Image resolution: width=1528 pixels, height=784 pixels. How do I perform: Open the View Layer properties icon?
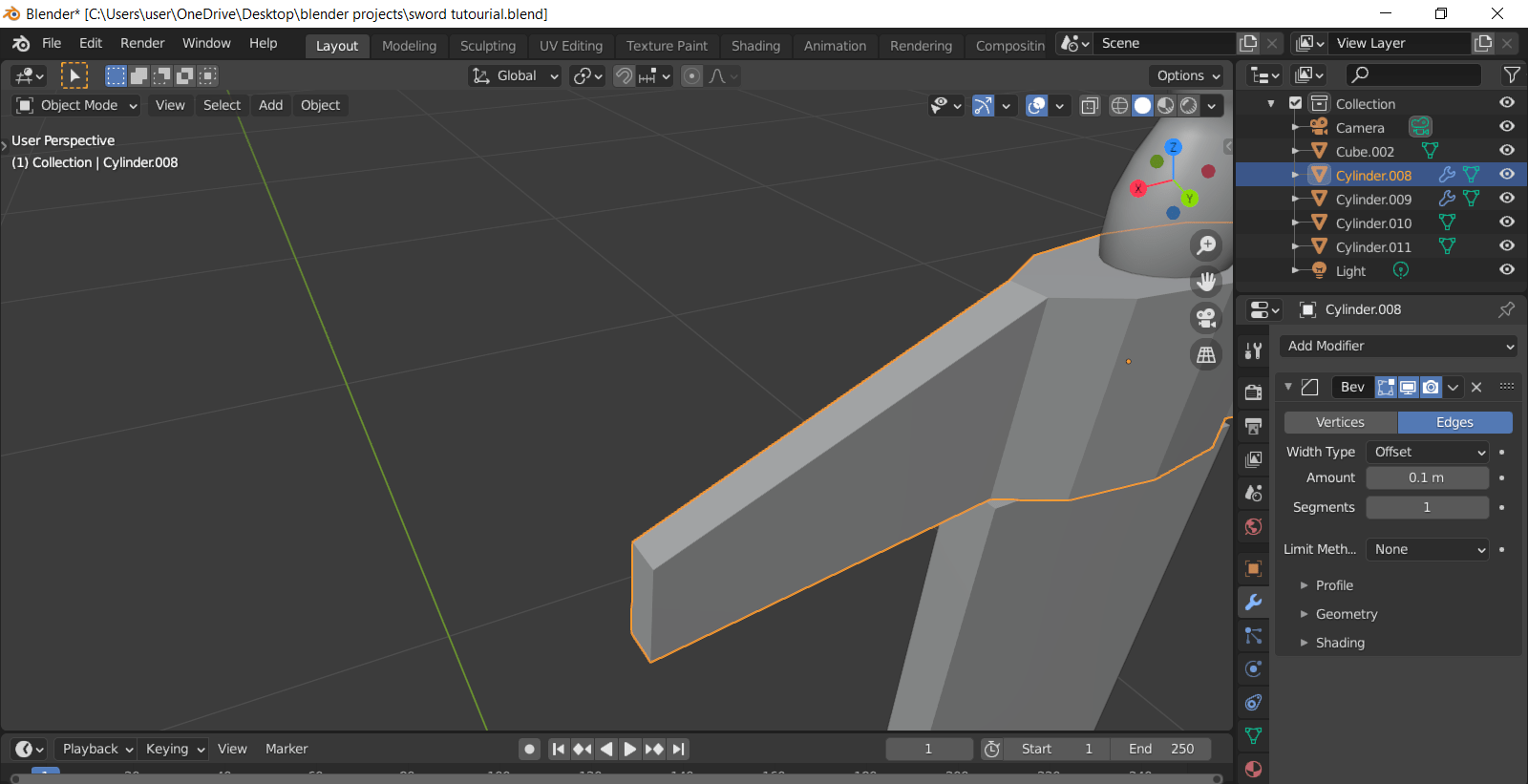pos(1254,459)
